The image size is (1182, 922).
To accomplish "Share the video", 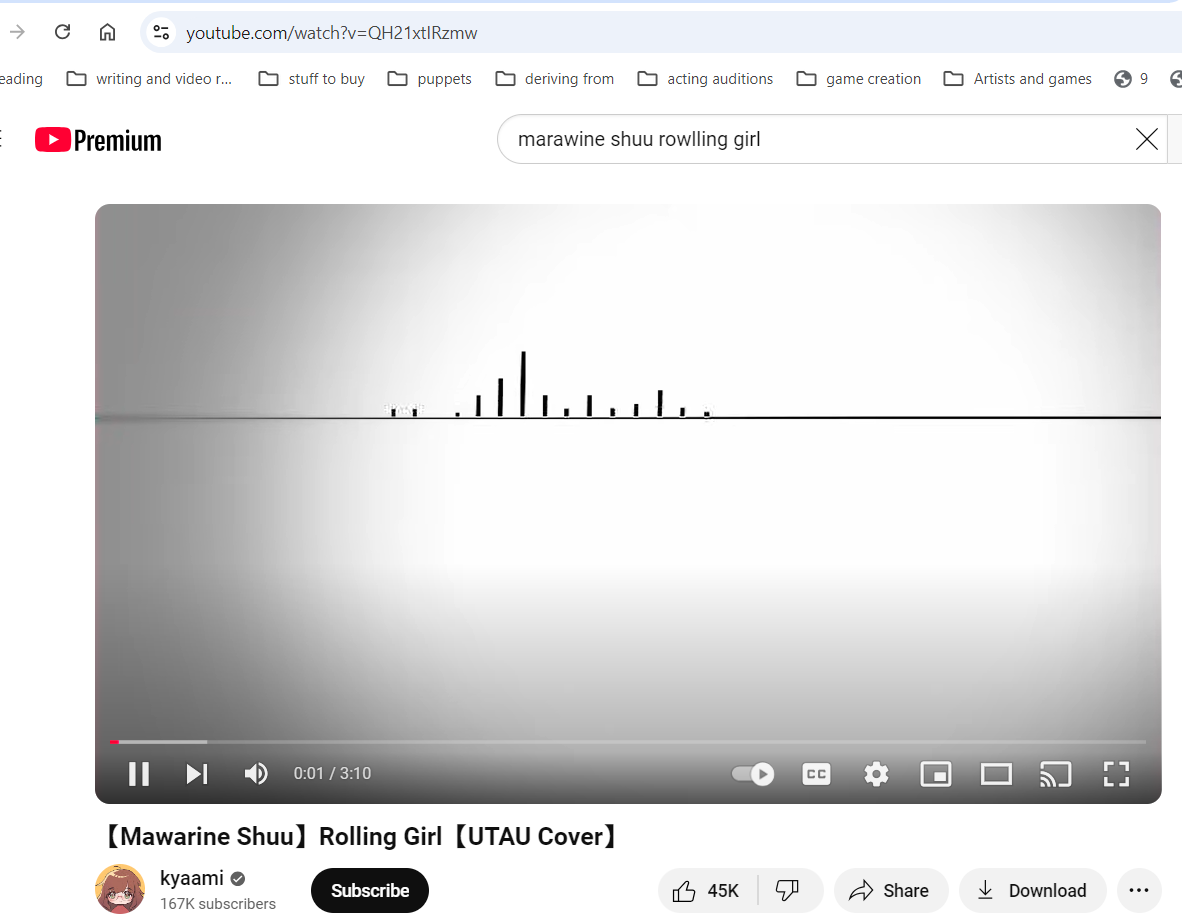I will pos(889,890).
